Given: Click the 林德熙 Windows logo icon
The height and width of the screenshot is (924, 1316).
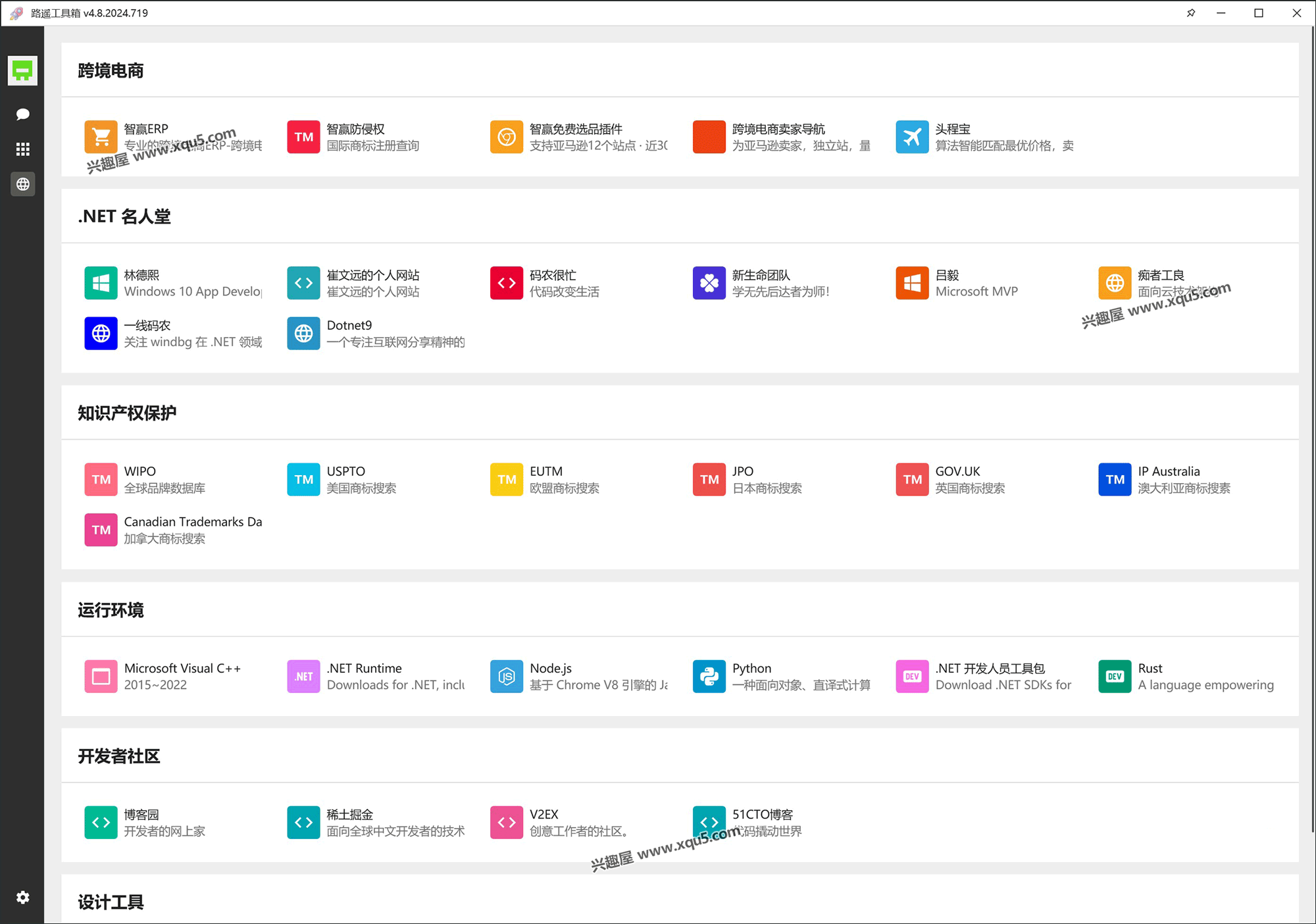Looking at the screenshot, I should pos(101,283).
